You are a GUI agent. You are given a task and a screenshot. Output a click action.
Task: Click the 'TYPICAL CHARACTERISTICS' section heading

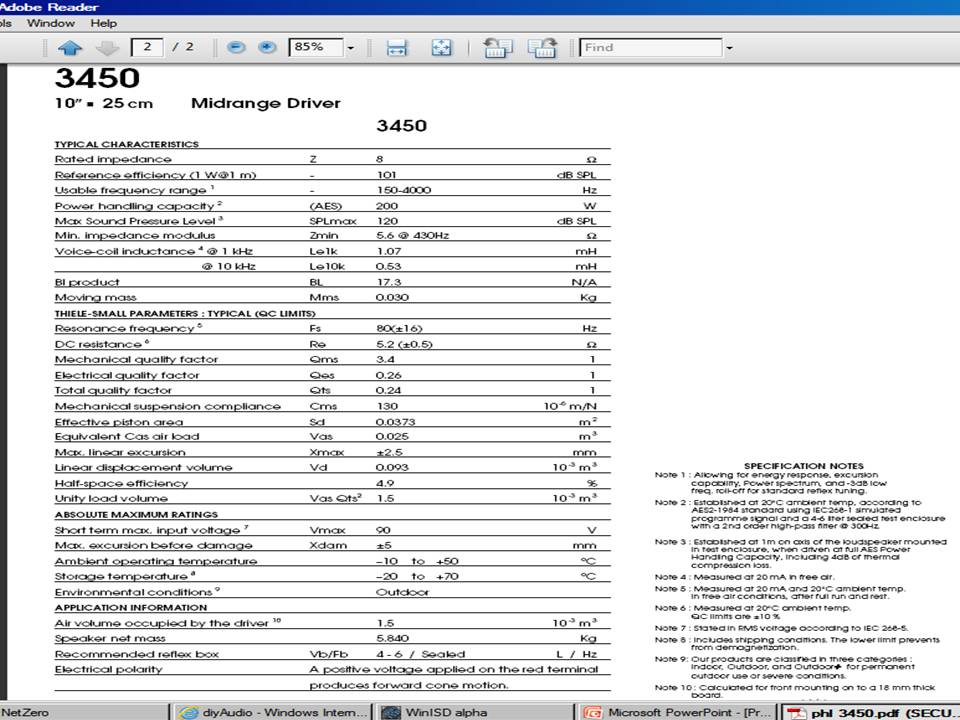pyautogui.click(x=127, y=144)
